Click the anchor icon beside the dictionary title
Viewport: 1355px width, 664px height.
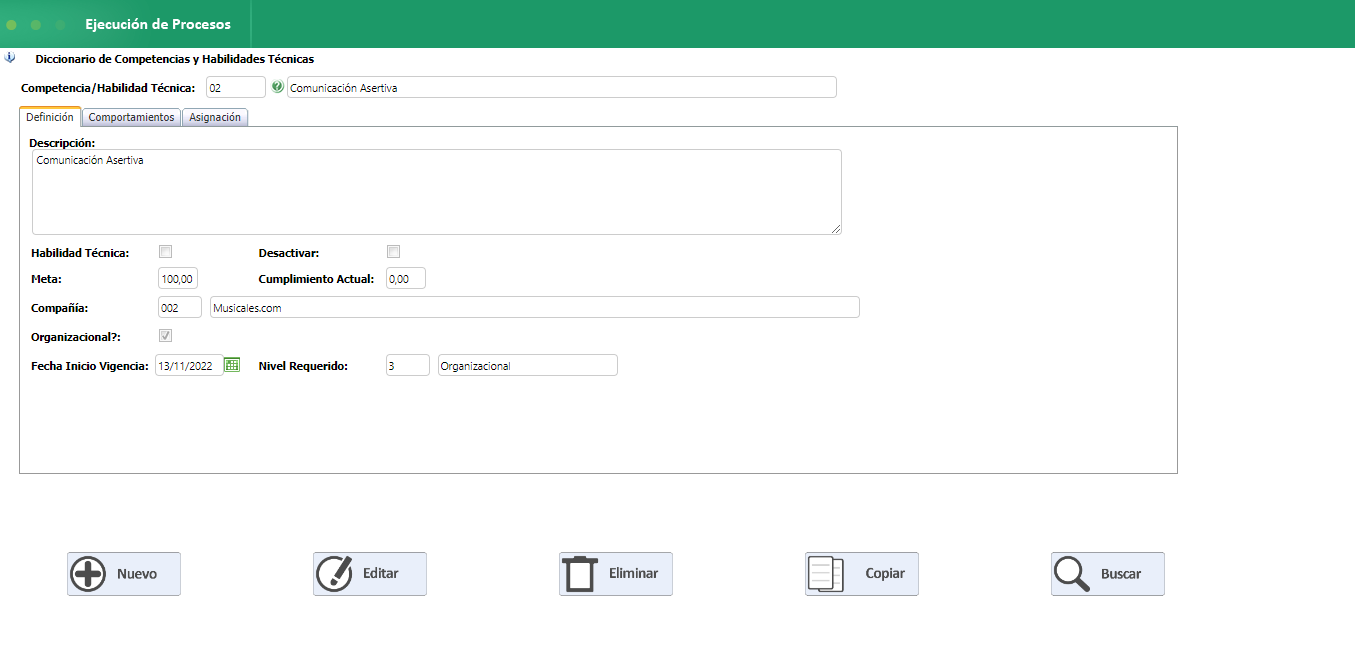(x=10, y=58)
